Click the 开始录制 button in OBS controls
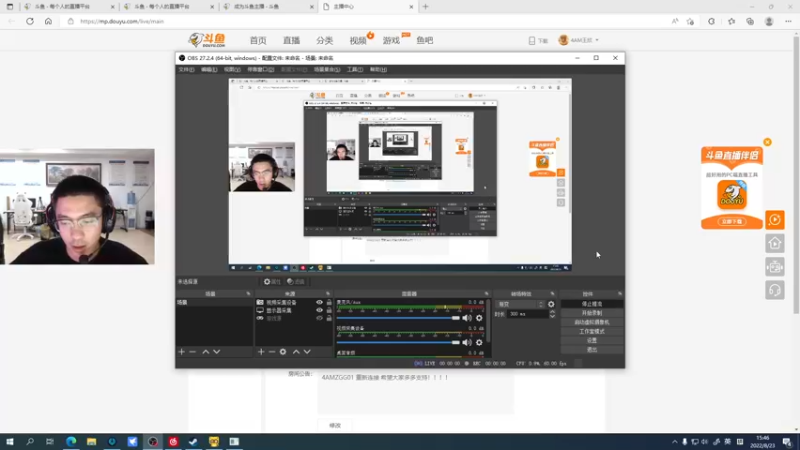 [x=592, y=313]
